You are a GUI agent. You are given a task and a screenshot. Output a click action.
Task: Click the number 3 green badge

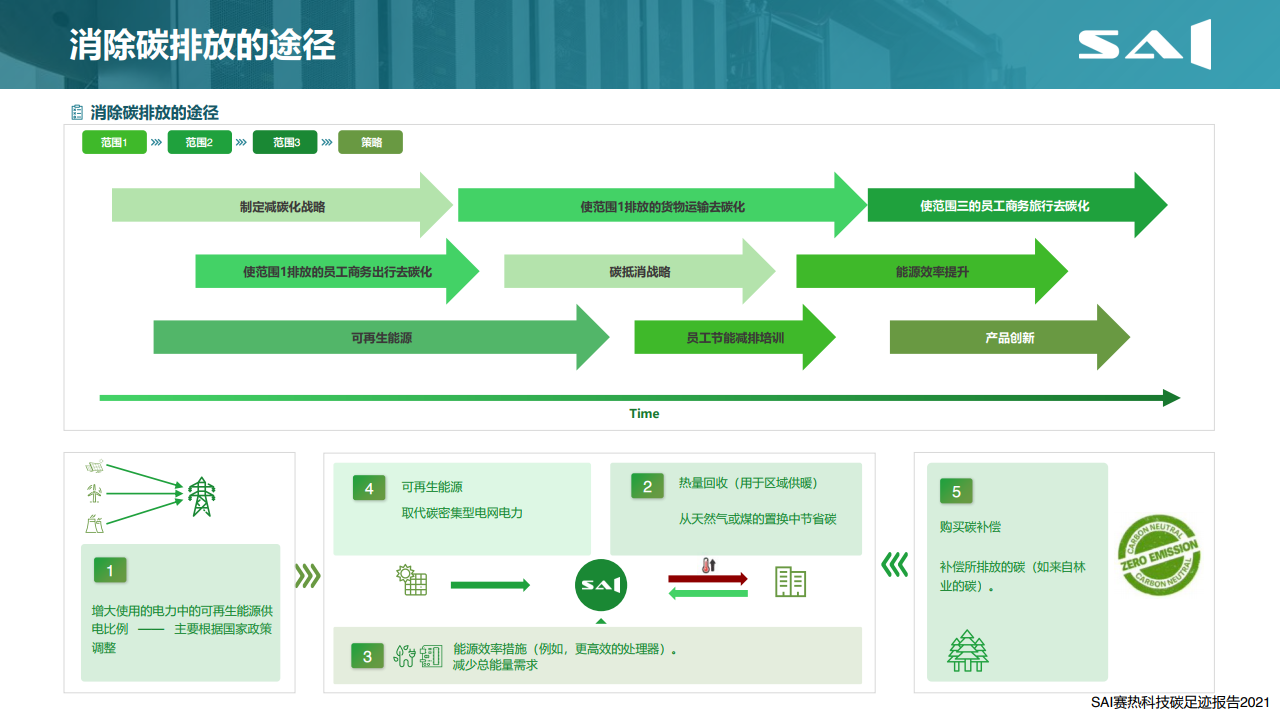point(367,656)
